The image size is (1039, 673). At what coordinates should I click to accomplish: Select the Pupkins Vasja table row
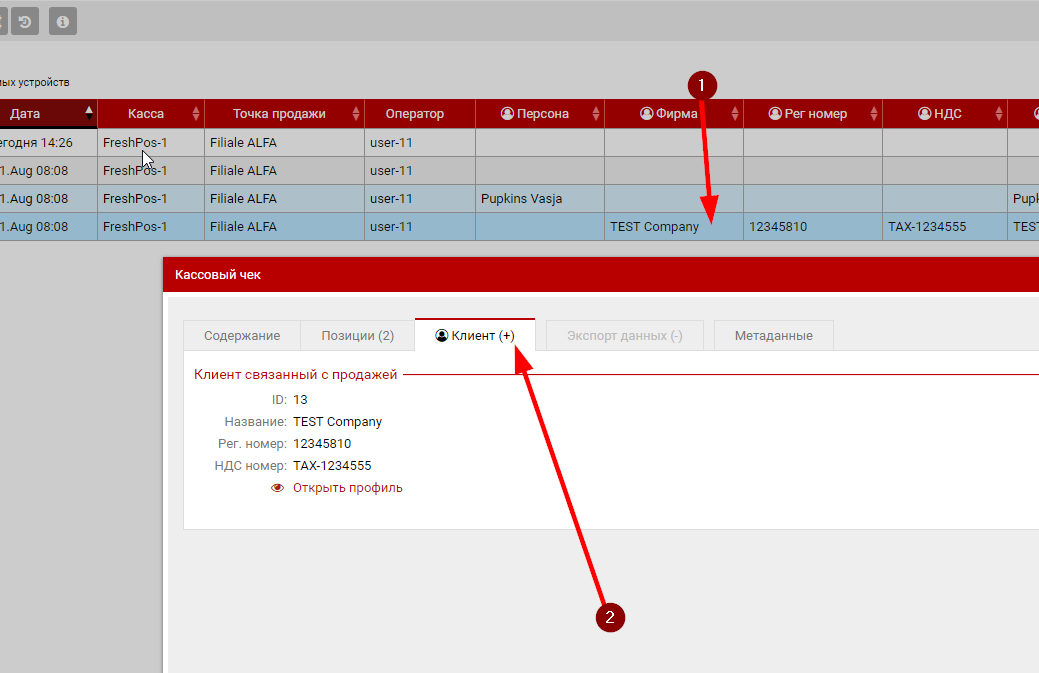[520, 199]
